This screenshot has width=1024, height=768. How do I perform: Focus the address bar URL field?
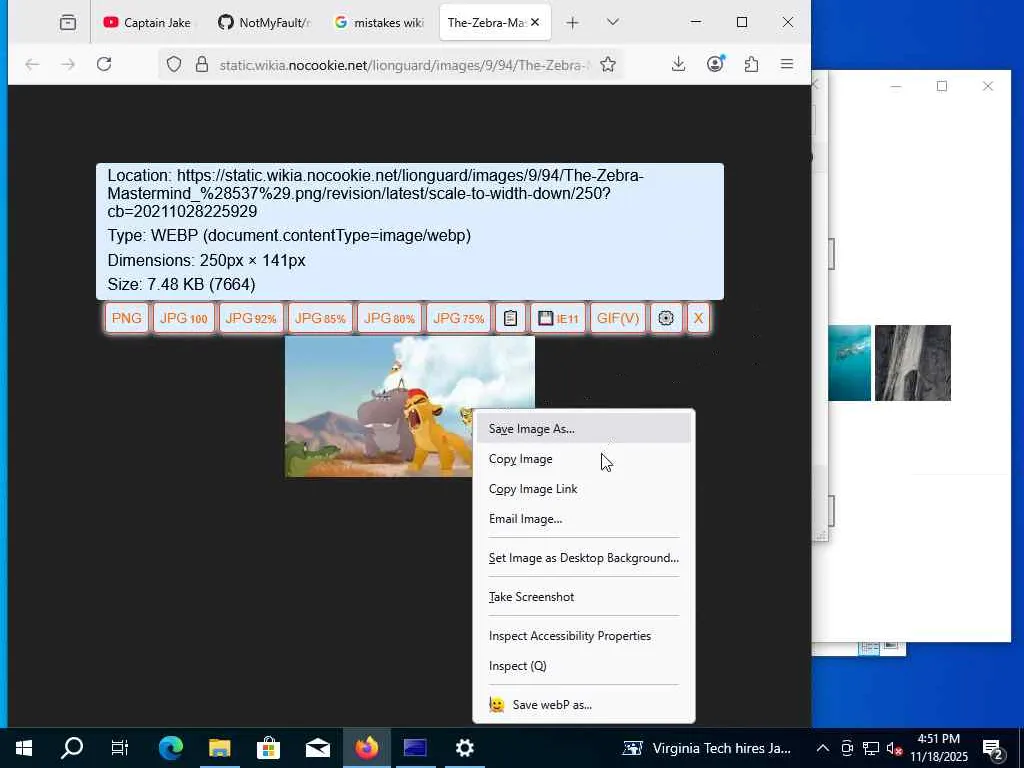[x=403, y=65]
